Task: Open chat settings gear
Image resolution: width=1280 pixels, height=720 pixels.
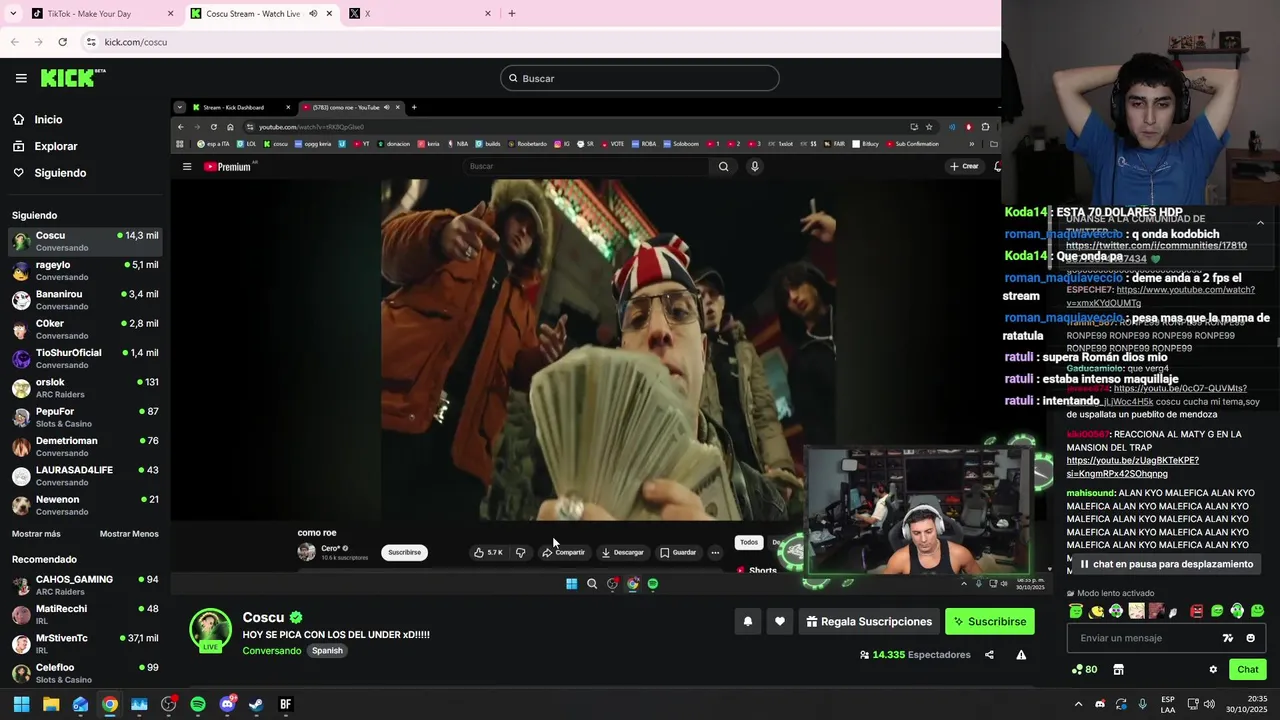Action: [x=1213, y=670]
